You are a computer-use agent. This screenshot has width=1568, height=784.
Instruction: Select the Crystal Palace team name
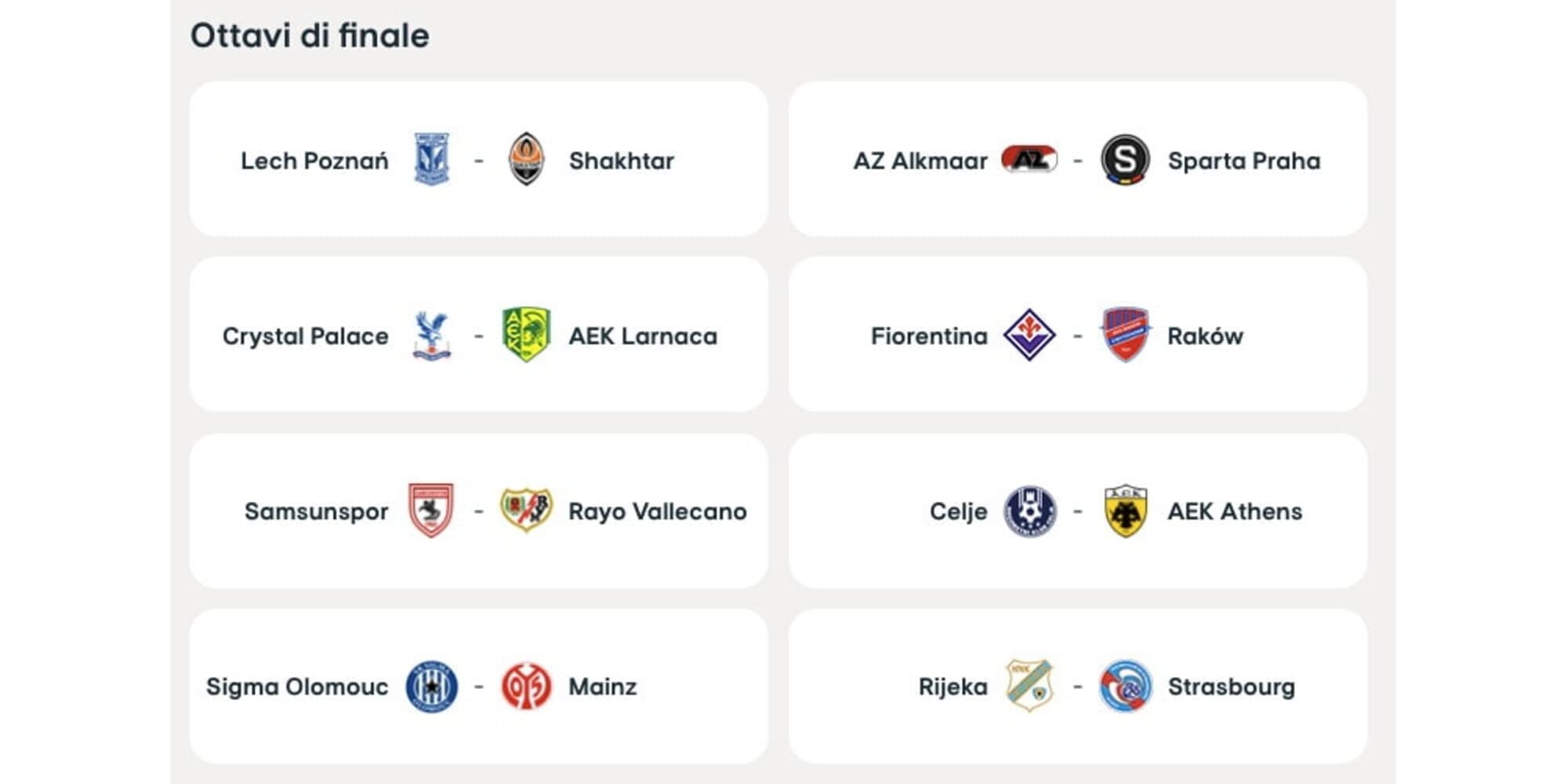tap(305, 336)
